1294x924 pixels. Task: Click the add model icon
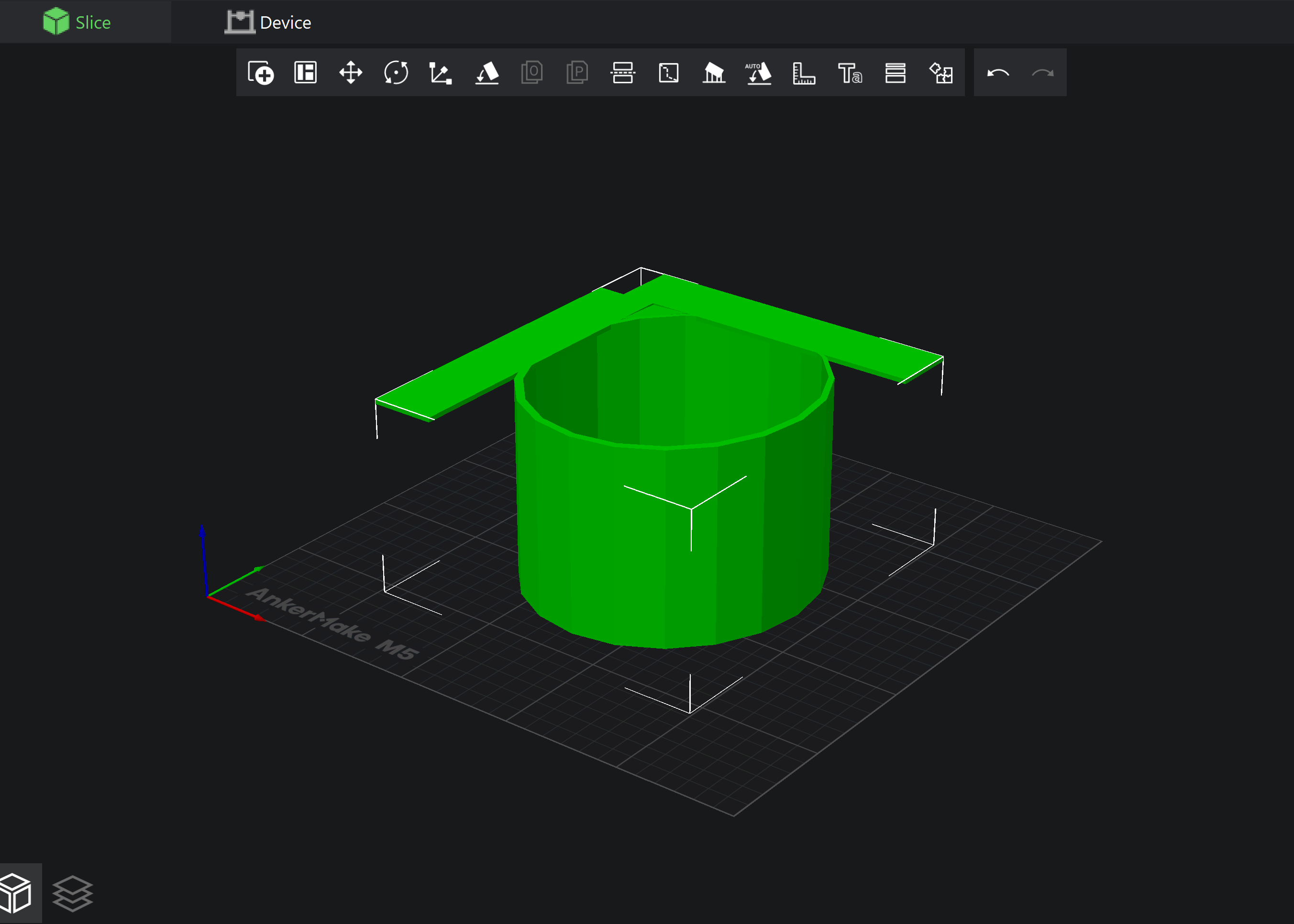(261, 73)
